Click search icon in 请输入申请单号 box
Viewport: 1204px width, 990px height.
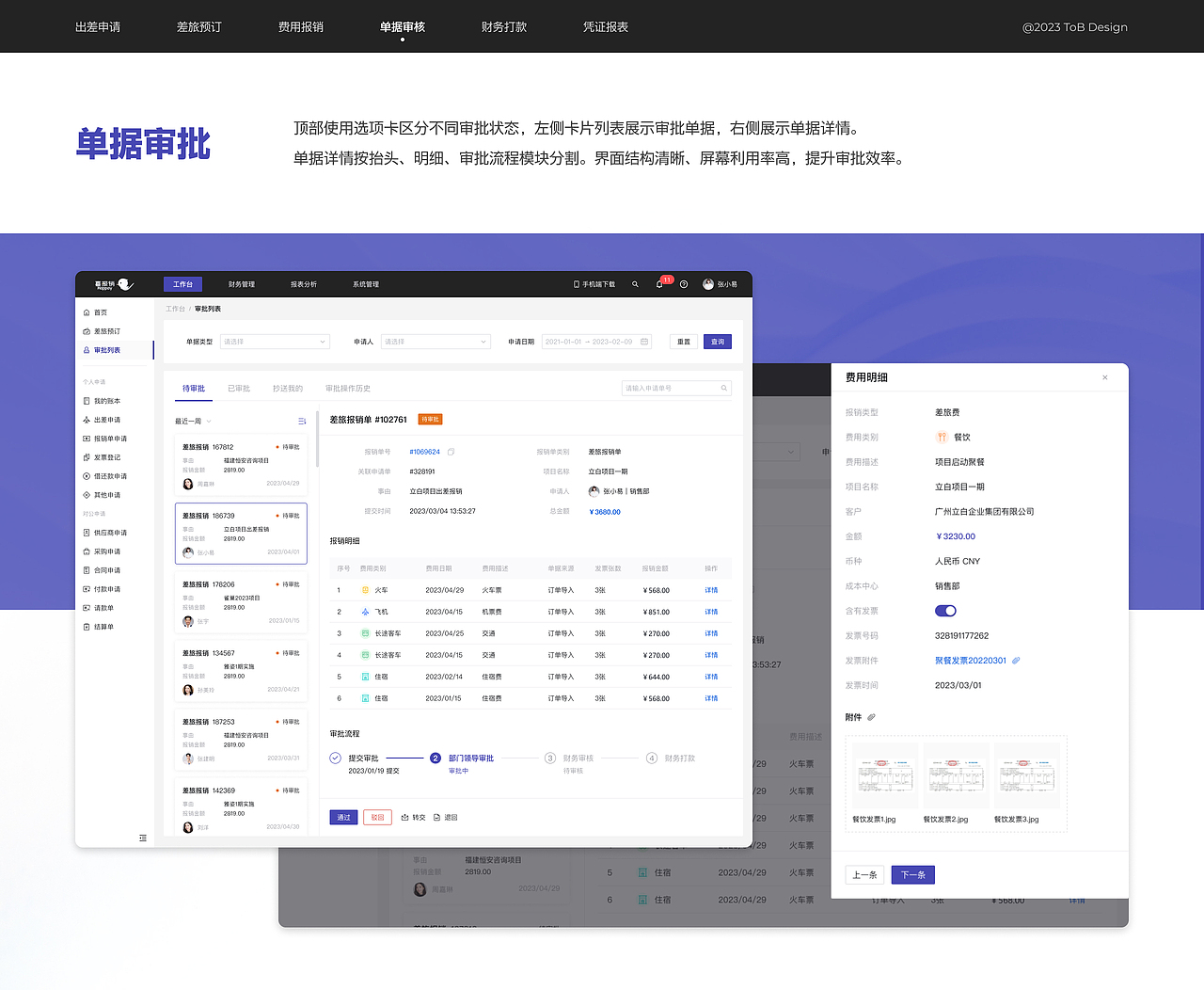[724, 388]
